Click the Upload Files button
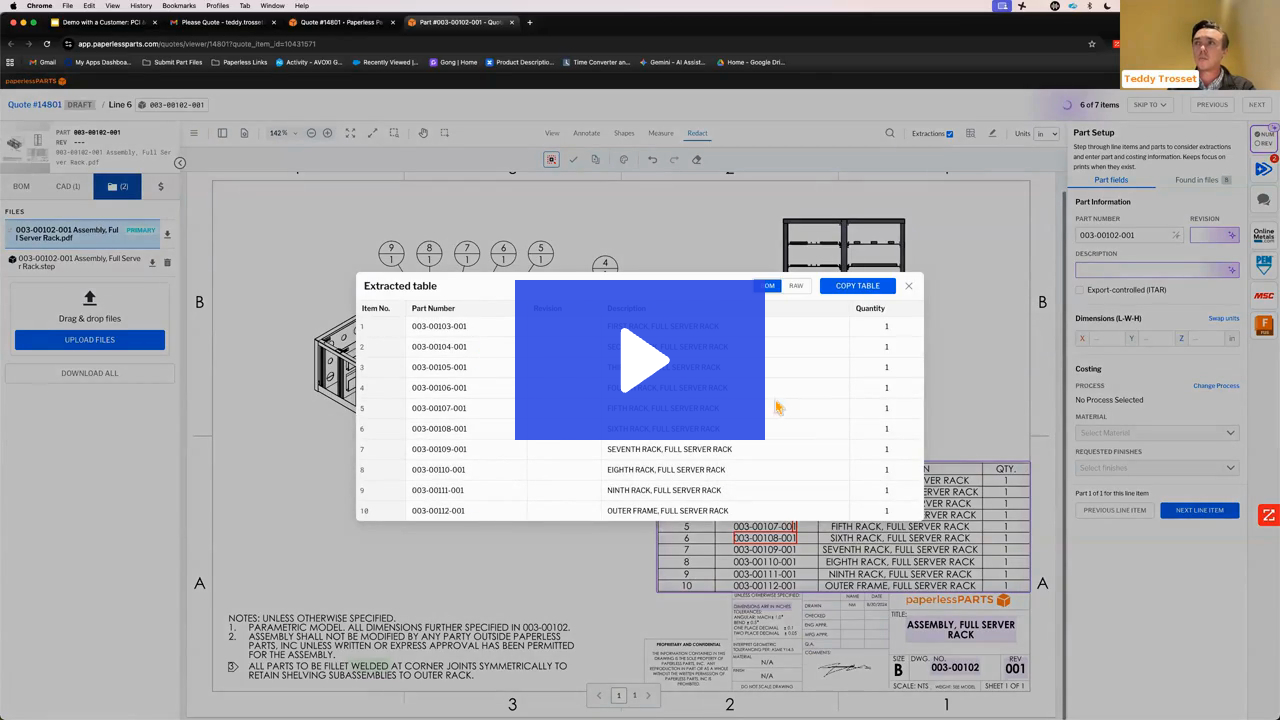 point(90,340)
